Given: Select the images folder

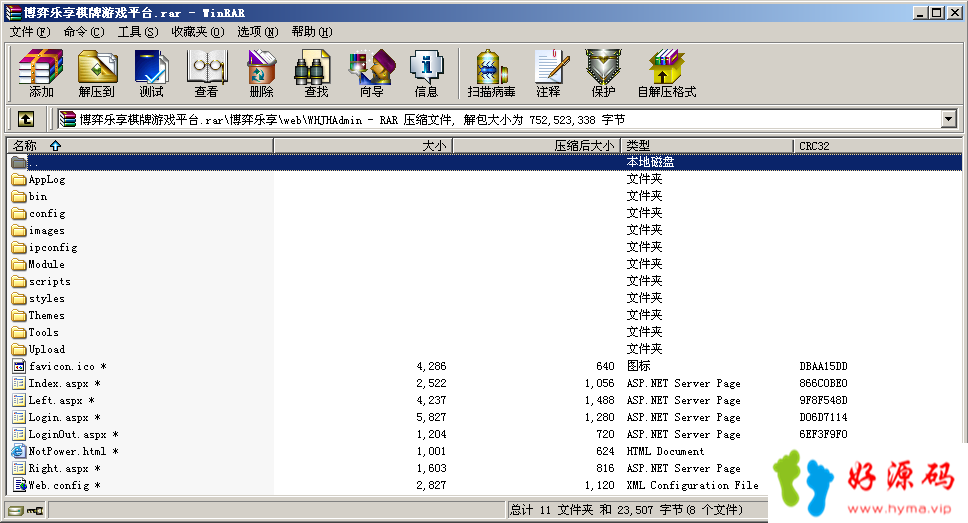Looking at the screenshot, I should 38,230.
